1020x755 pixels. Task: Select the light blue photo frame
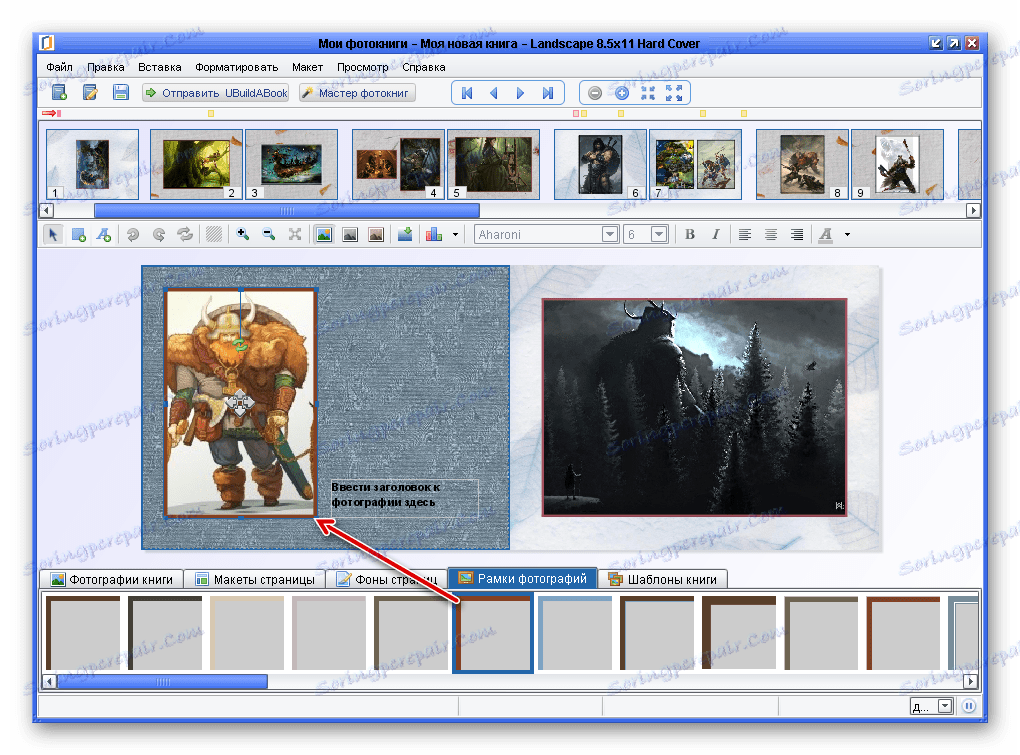(x=574, y=634)
